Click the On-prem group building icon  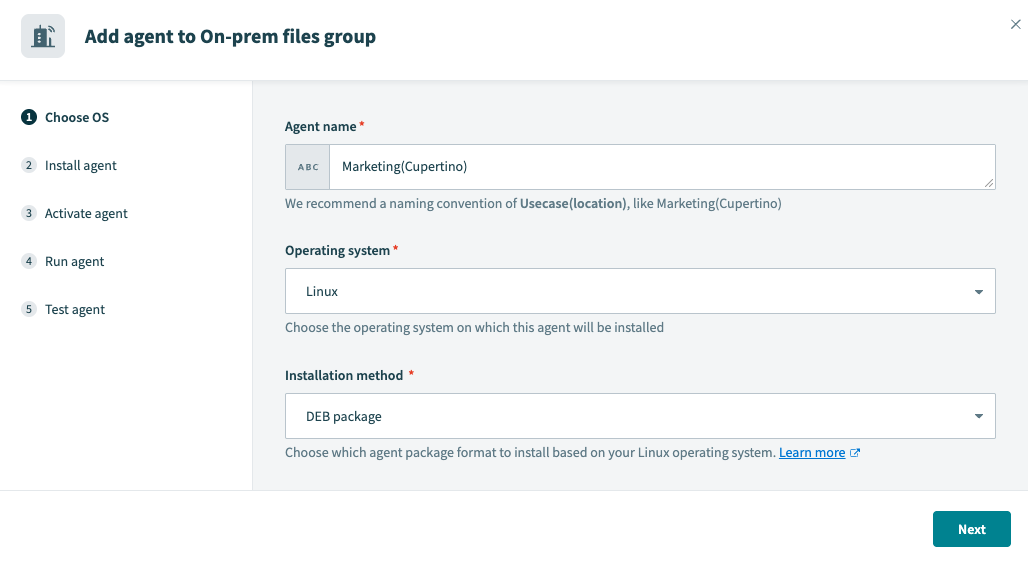43,37
